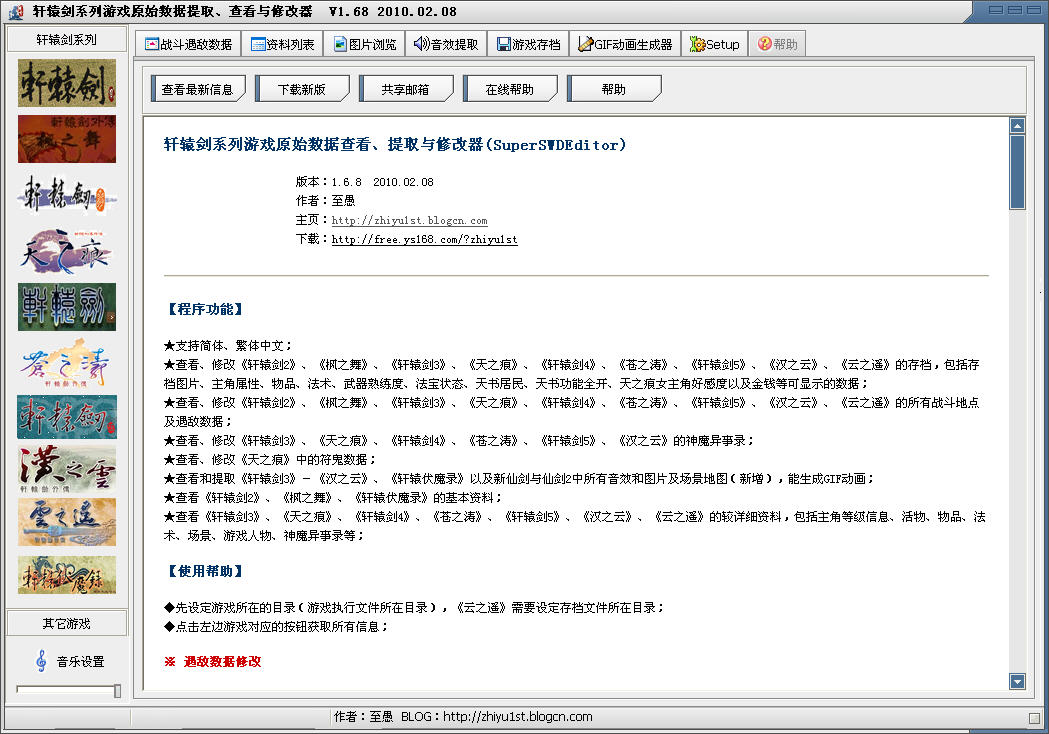
Task: Click the vertical scrollbar thumb
Action: point(1018,172)
